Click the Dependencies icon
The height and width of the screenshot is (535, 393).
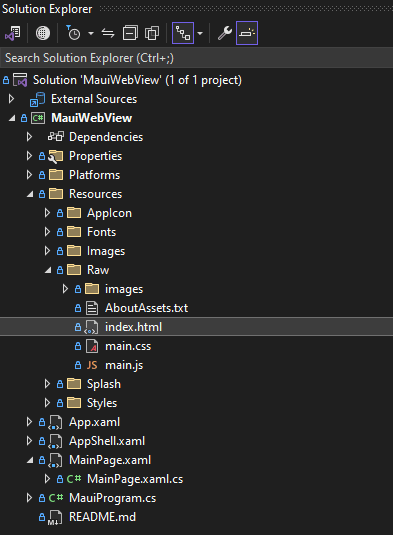(x=56, y=137)
